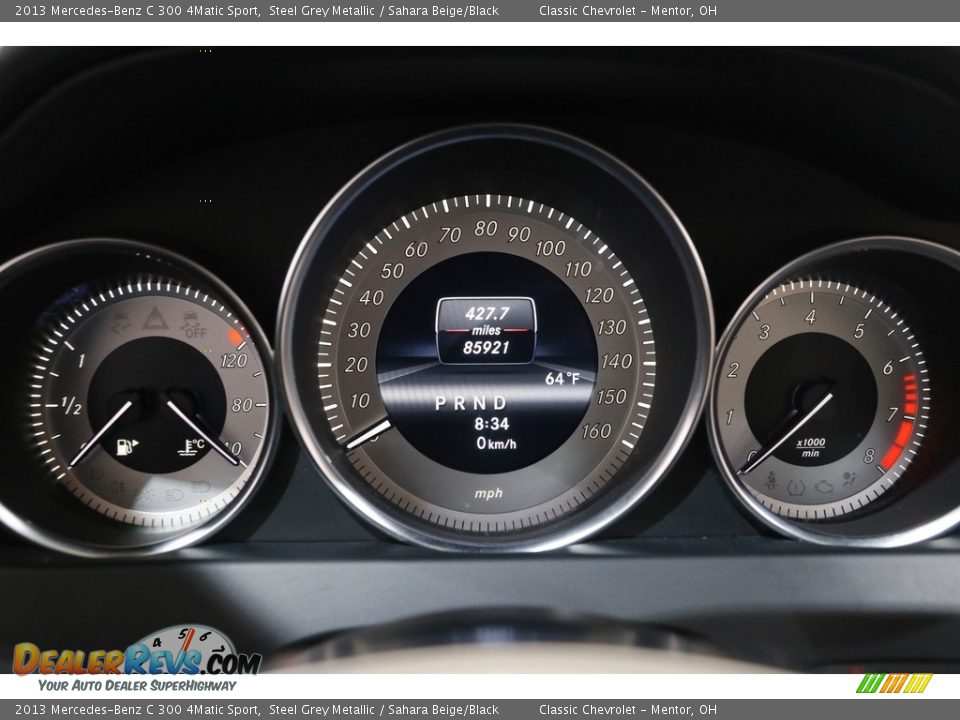Click the bottom caption Steel Grey Metallic / Sahara Beige/Black
This screenshot has width=960, height=720.
coord(384,710)
